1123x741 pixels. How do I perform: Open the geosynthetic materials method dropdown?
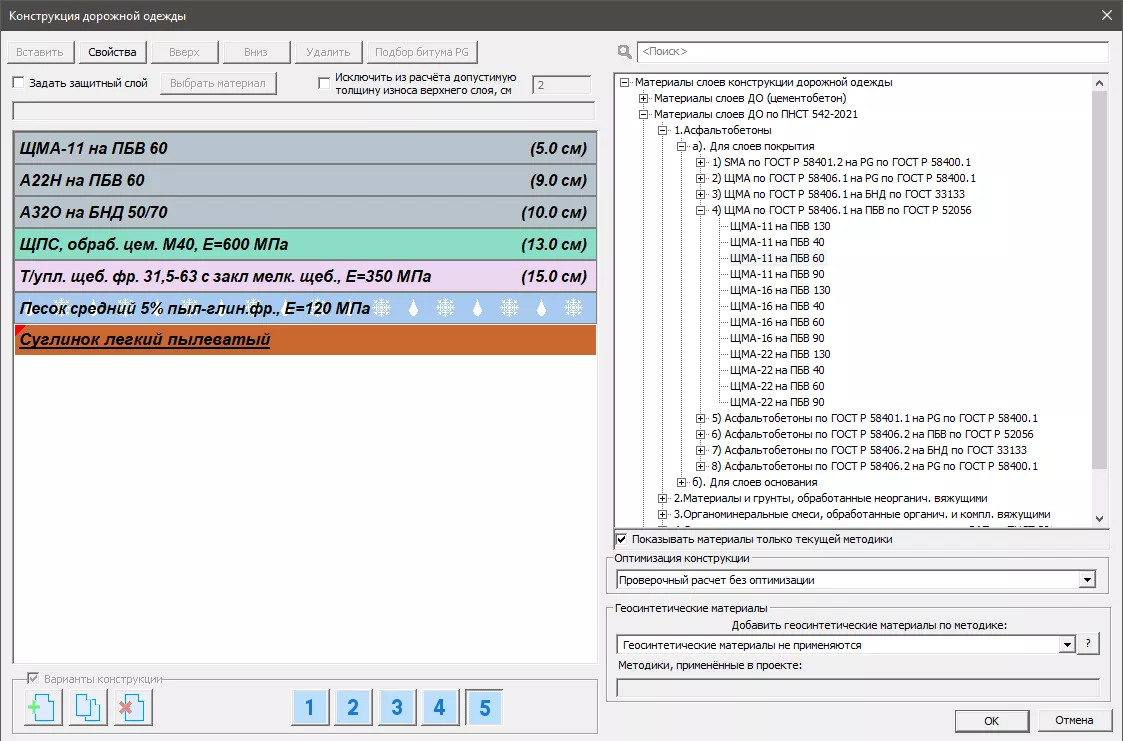point(1066,645)
